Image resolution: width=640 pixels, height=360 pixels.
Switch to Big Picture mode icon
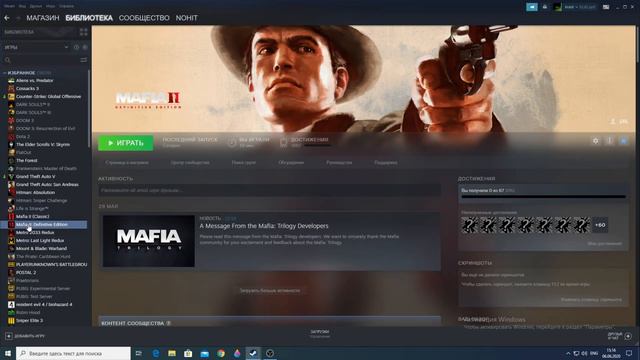pyautogui.click(x=606, y=7)
